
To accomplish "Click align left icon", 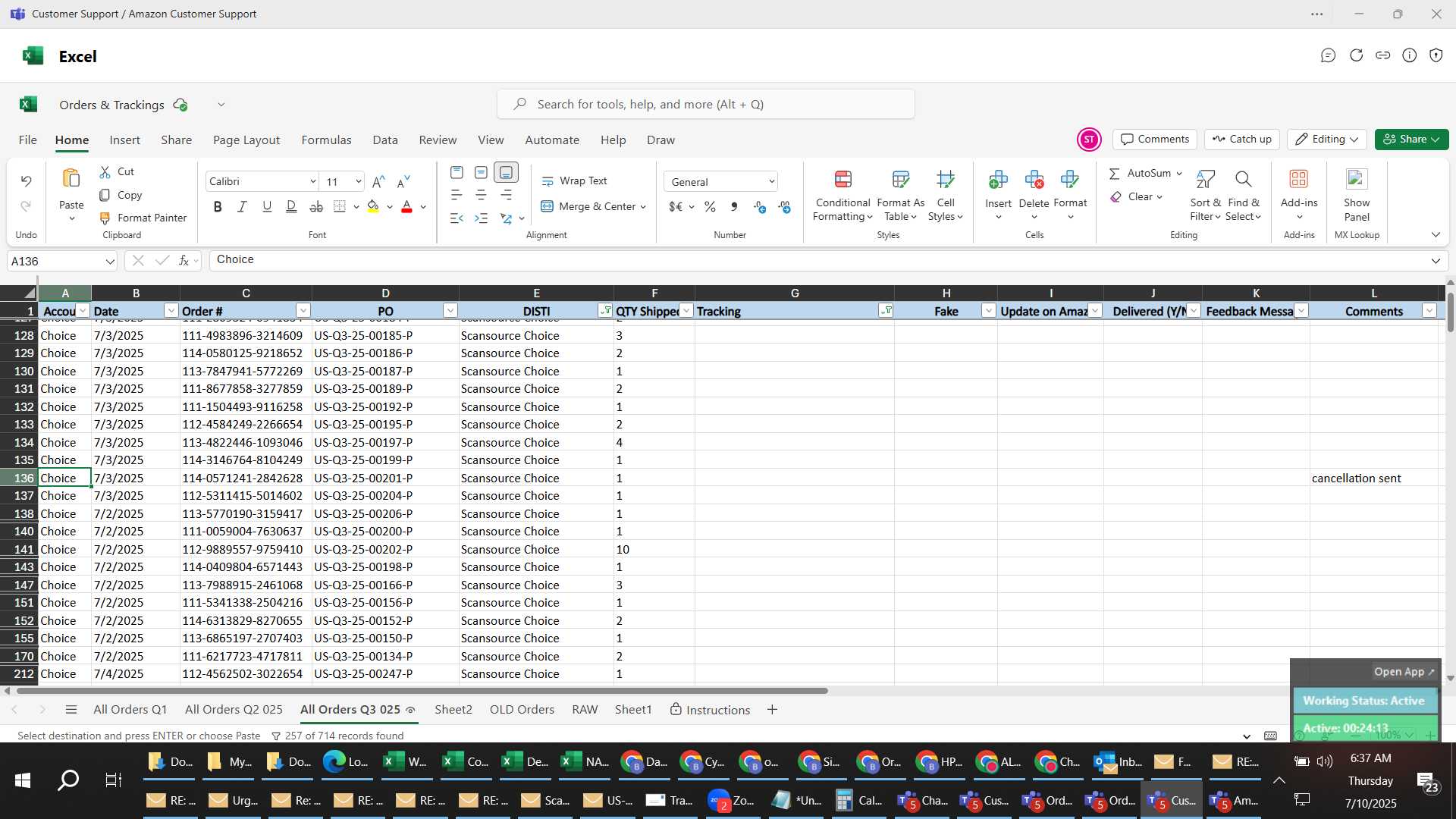I will pos(457,195).
